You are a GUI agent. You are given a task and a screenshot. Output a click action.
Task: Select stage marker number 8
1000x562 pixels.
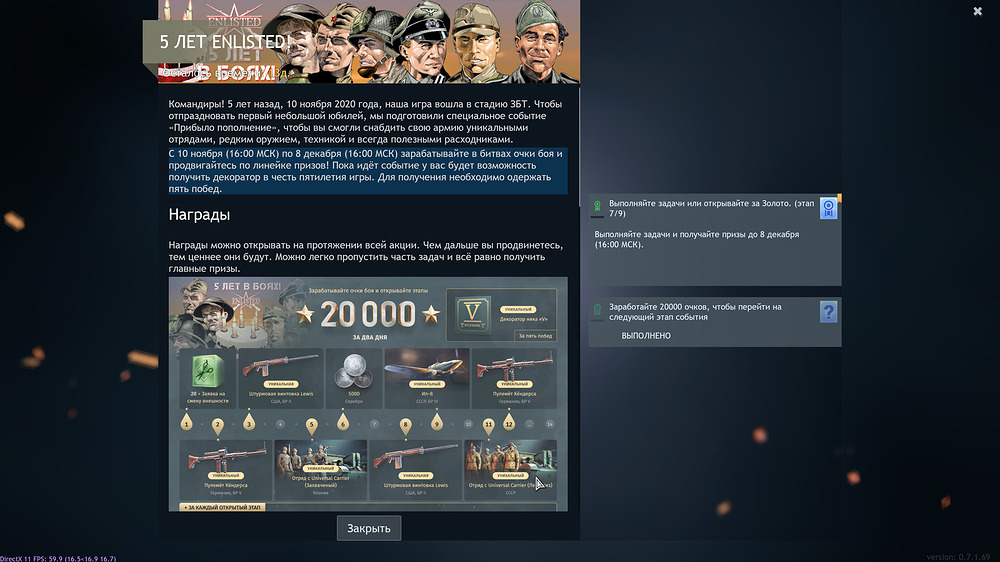pyautogui.click(x=405, y=425)
